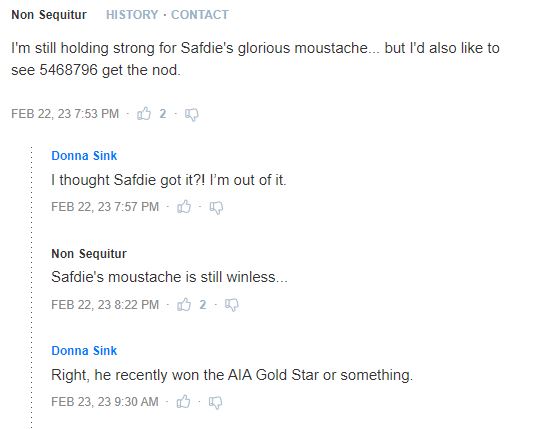Select Non Sequitur username at top

point(49,15)
